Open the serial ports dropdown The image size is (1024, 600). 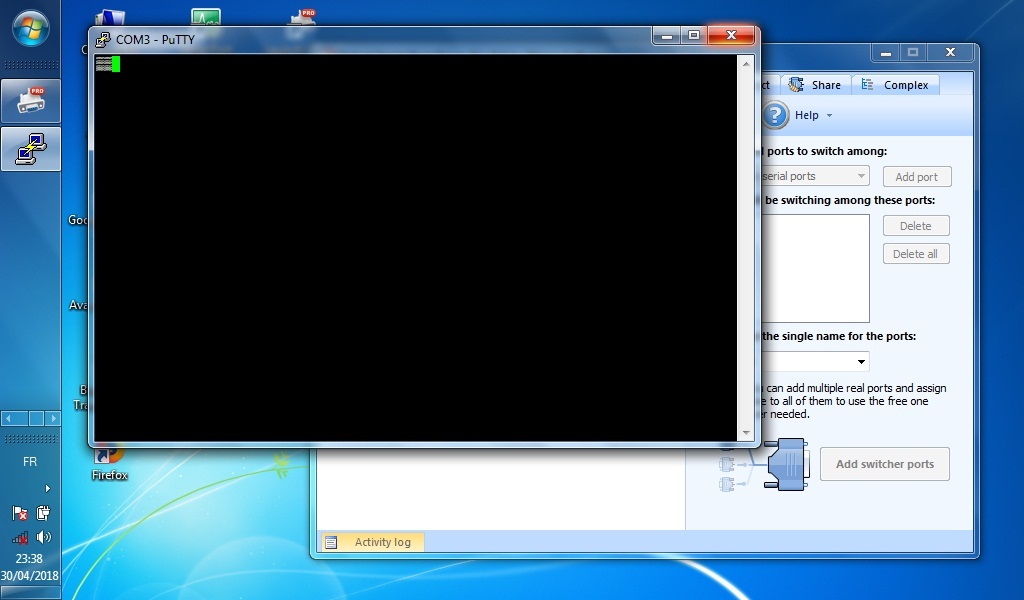815,176
